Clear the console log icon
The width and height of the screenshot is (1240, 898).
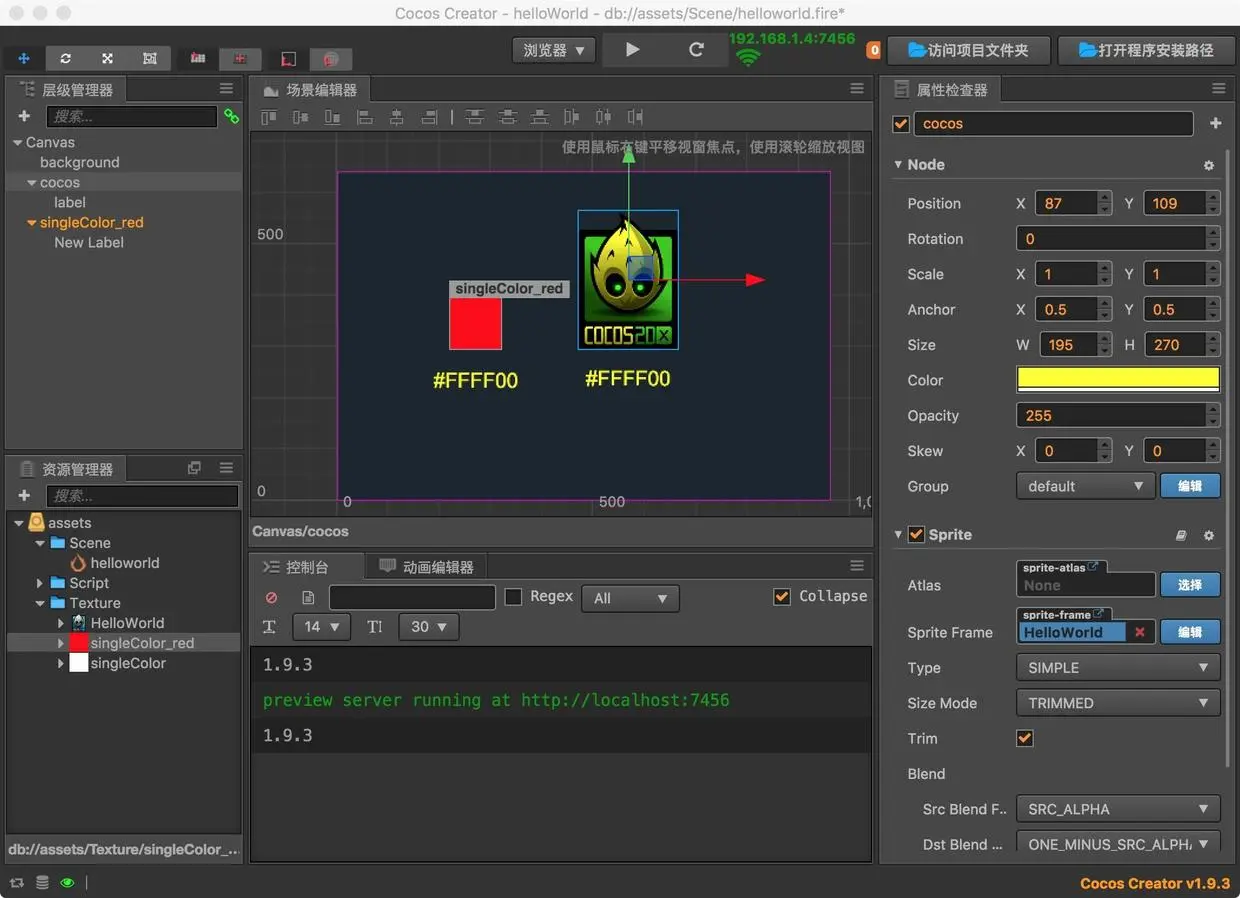271,597
